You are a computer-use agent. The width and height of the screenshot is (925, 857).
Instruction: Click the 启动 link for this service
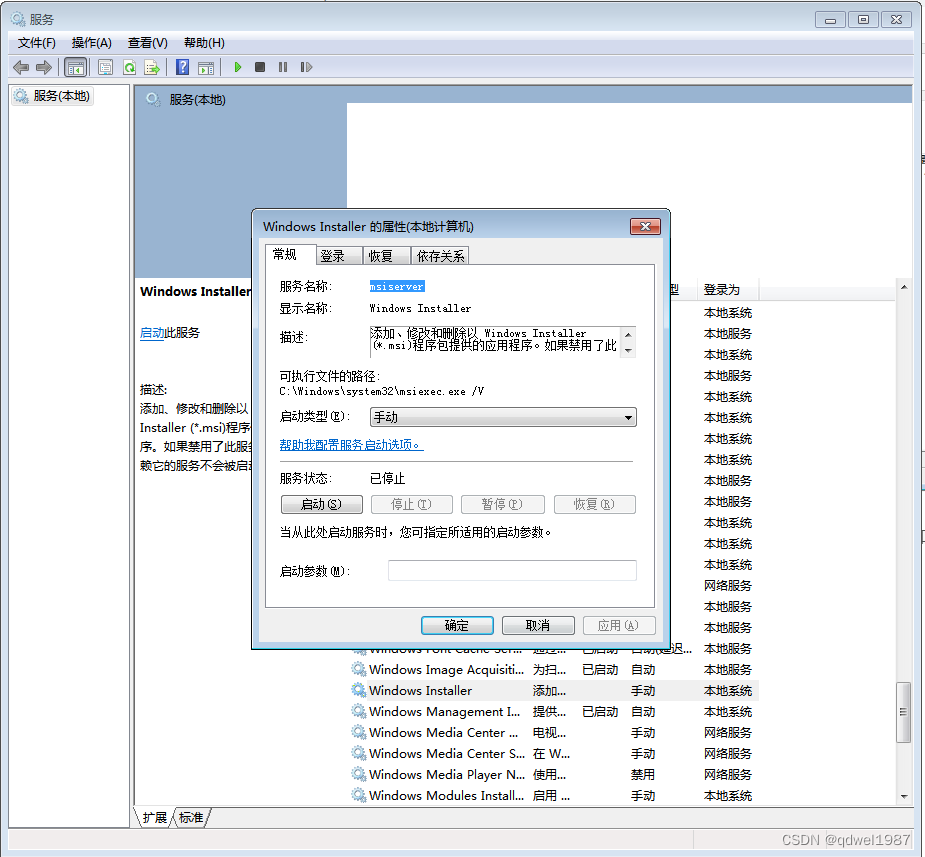[x=152, y=333]
